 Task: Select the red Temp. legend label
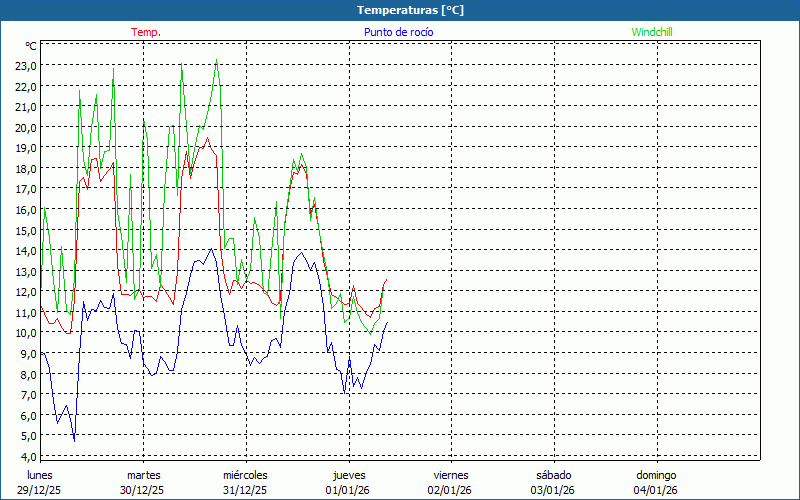146,32
